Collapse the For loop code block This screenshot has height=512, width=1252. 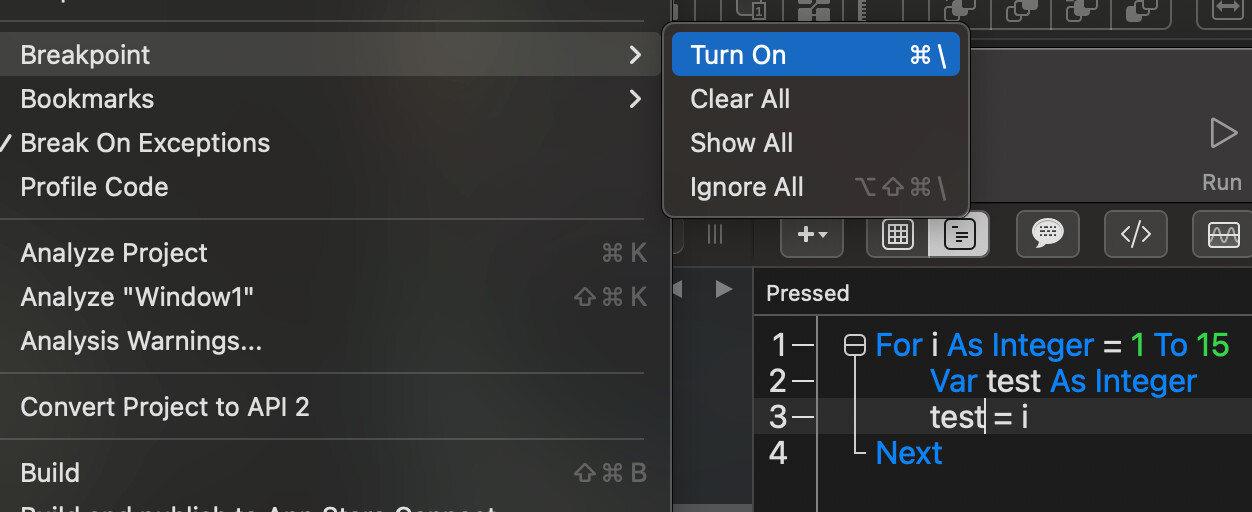[854, 346]
